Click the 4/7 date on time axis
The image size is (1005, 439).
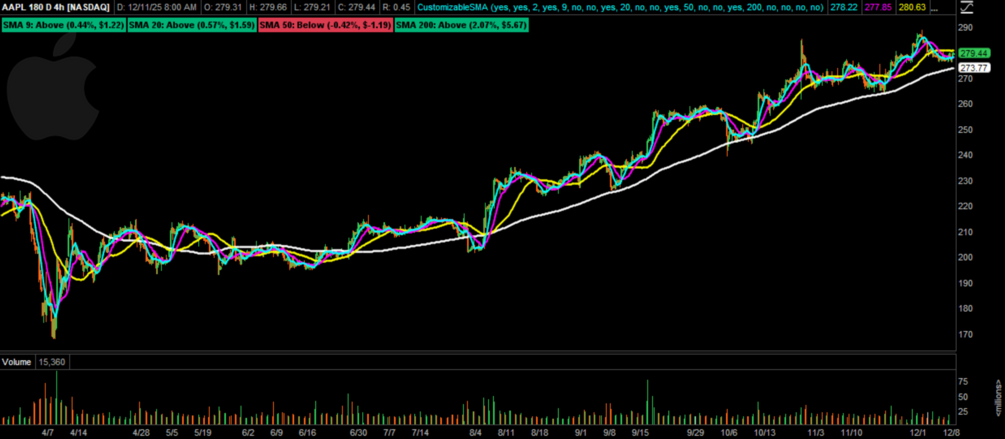tap(50, 433)
